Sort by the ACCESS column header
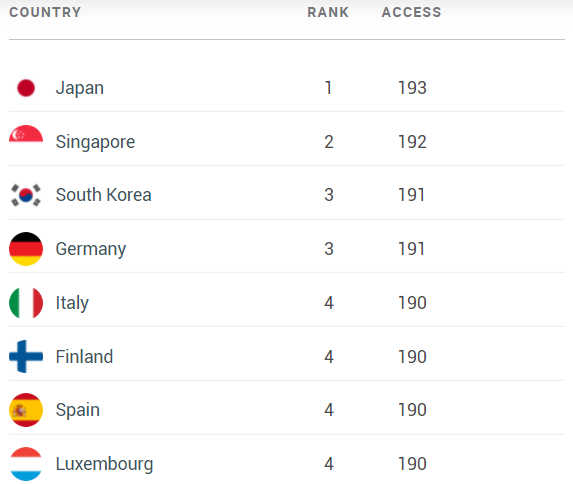This screenshot has width=573, height=484. [411, 12]
